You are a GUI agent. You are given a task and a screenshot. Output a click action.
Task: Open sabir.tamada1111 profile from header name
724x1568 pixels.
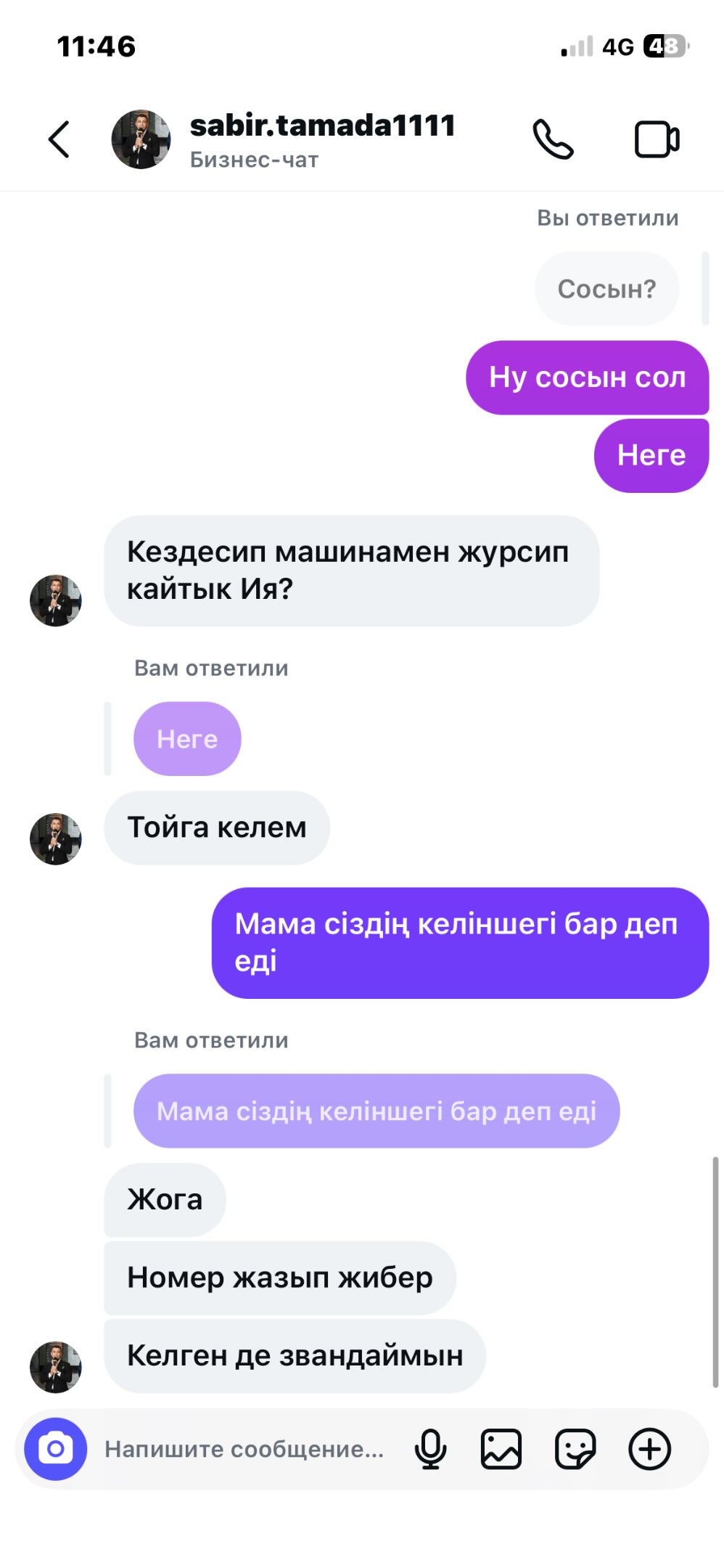(x=322, y=126)
